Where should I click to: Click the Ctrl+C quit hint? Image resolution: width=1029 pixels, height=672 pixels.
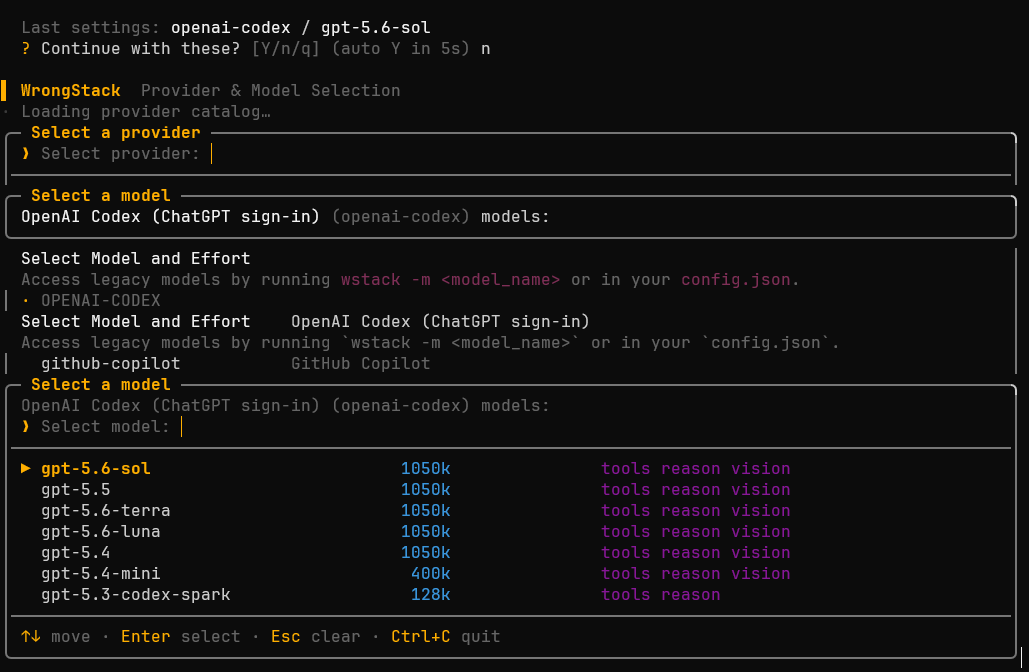[x=446, y=637]
